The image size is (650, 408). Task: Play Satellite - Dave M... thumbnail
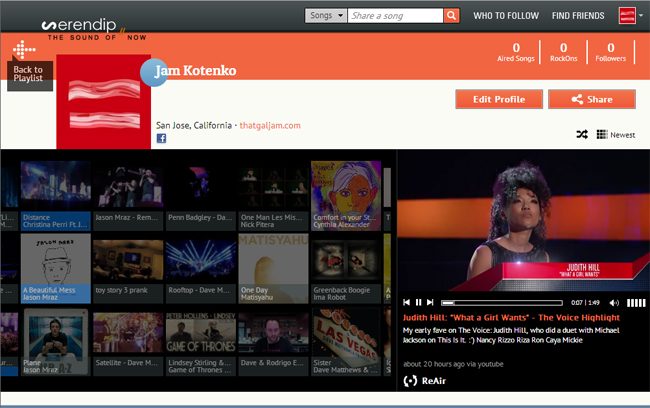tap(128, 342)
